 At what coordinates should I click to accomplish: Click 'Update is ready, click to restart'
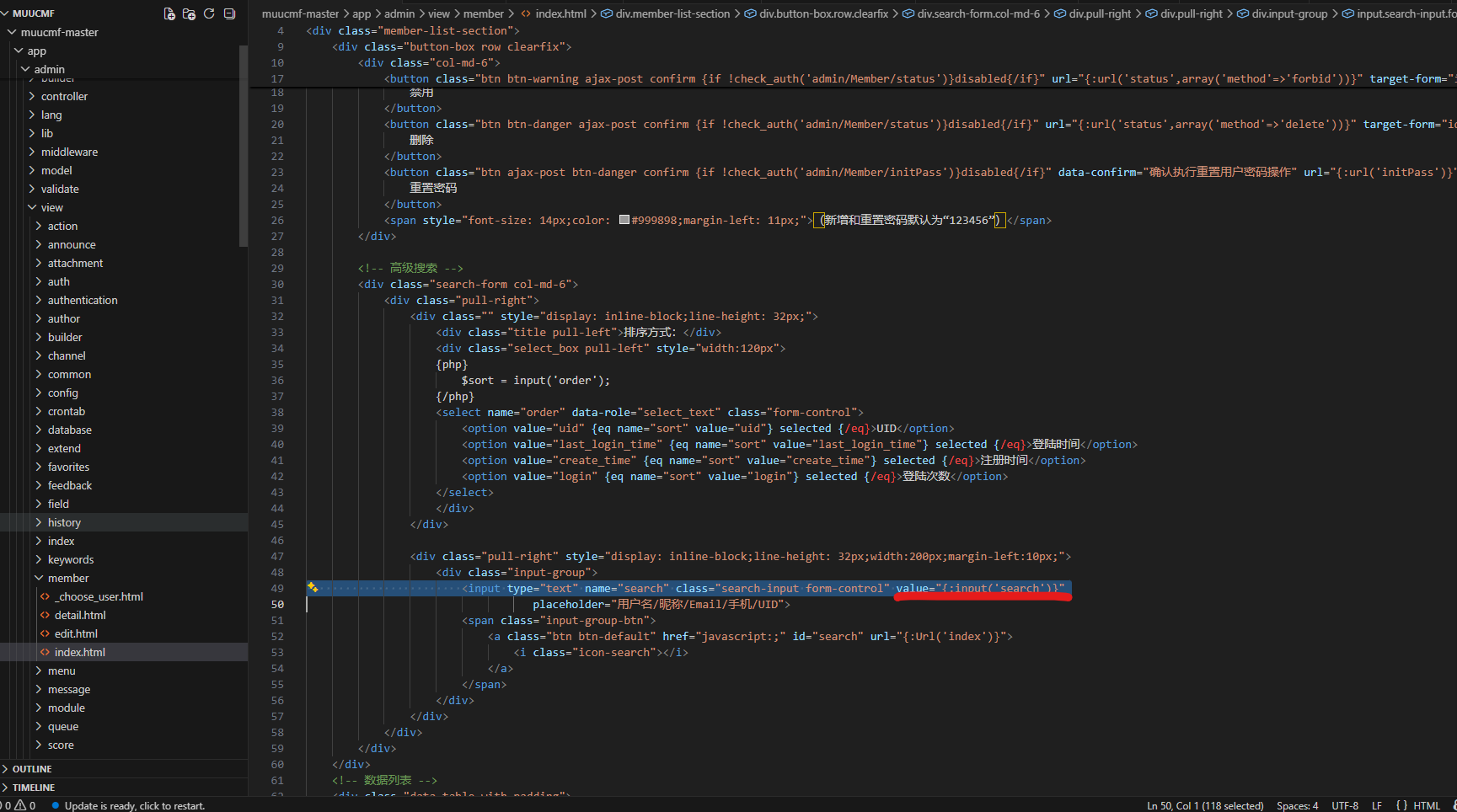(134, 805)
